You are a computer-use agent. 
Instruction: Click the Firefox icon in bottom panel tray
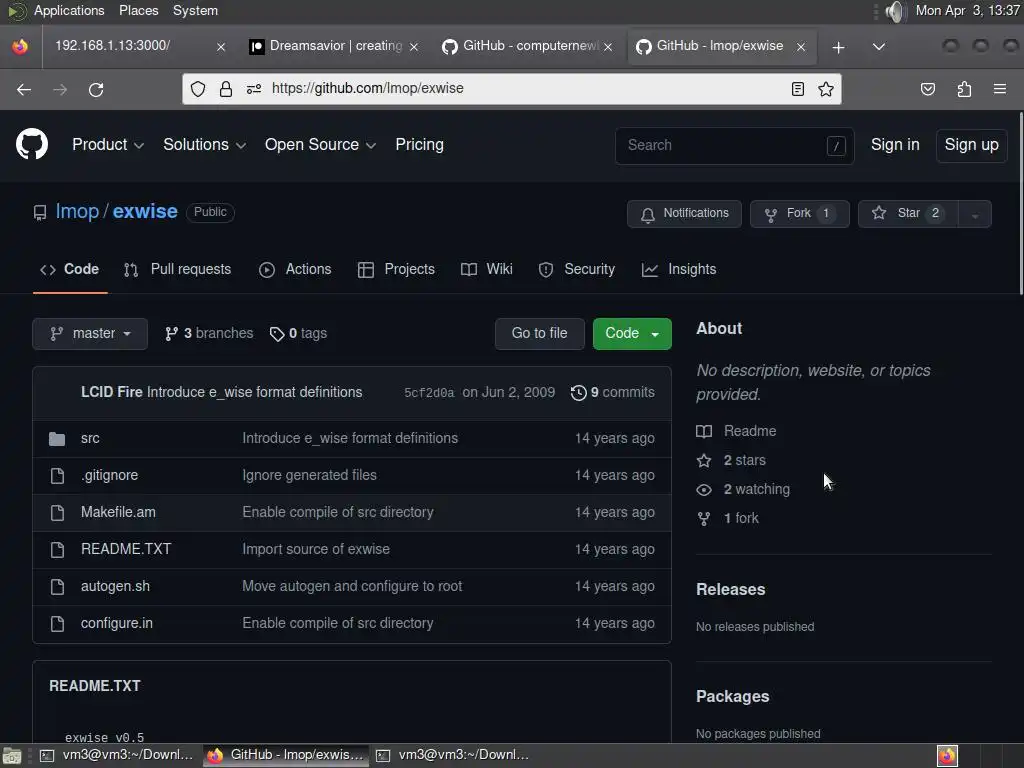947,756
